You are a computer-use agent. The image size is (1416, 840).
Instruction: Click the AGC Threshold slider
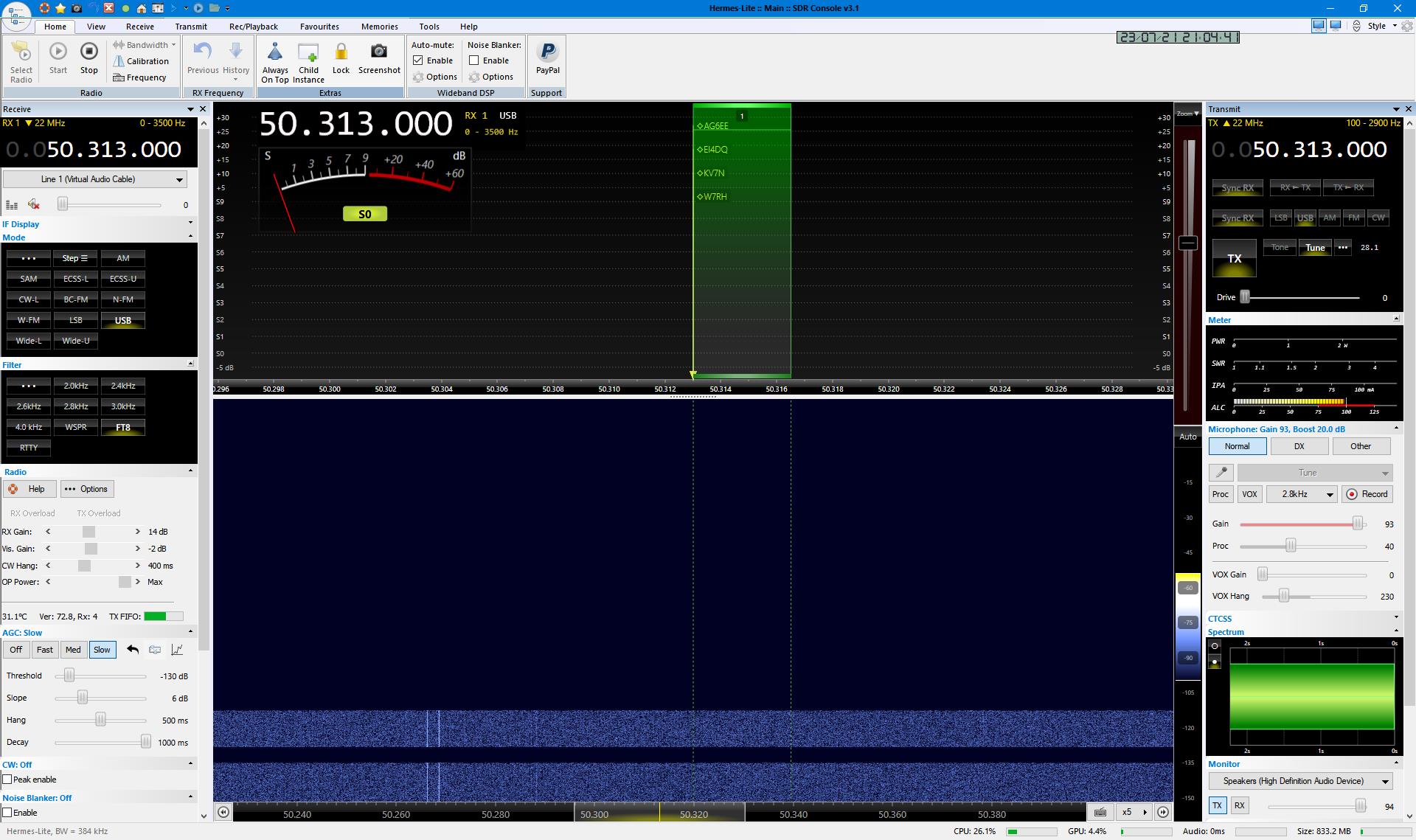click(x=69, y=676)
